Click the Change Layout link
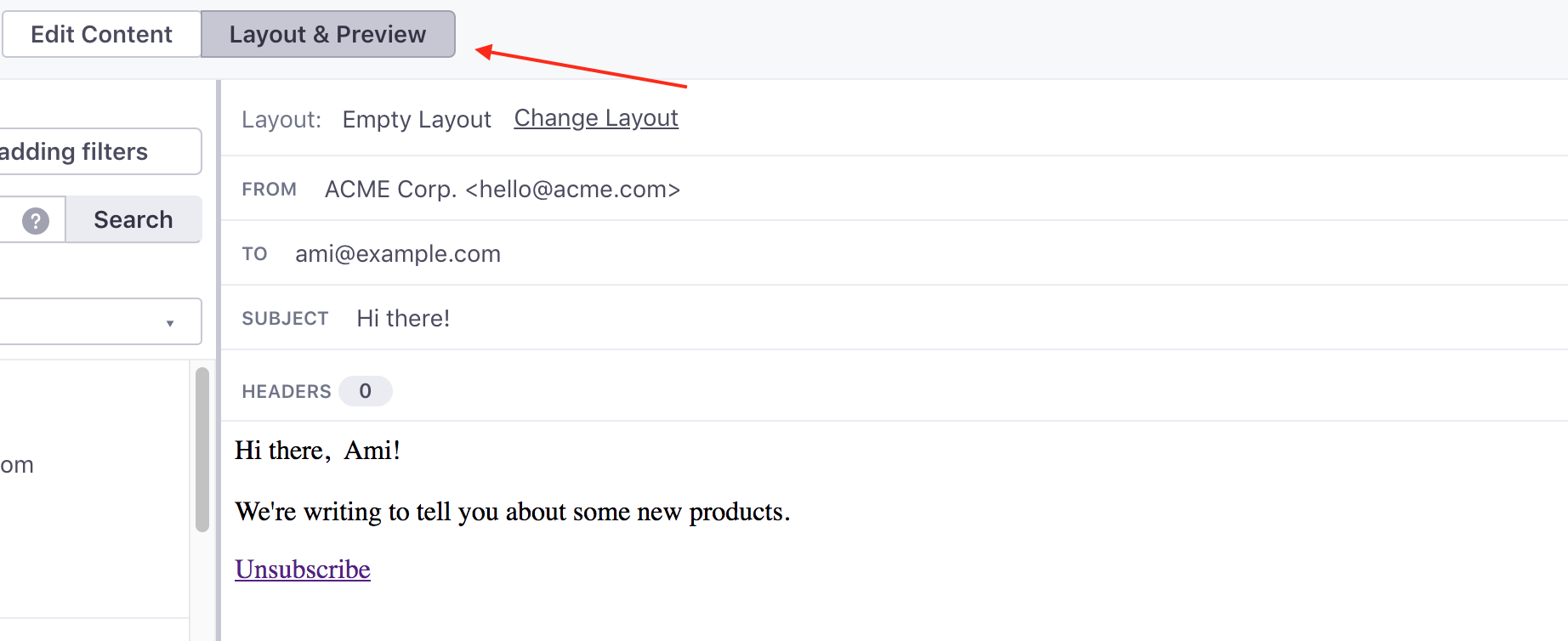1568x641 pixels. pos(596,118)
